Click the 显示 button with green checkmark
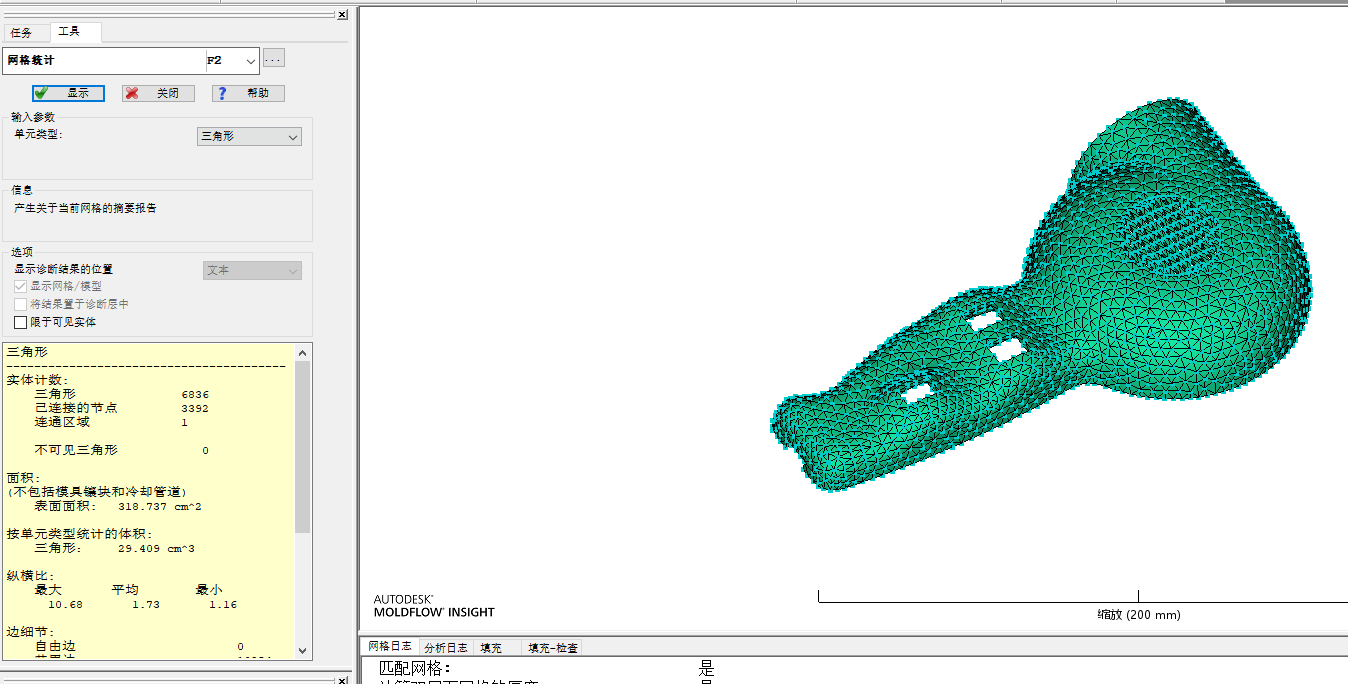Viewport: 1348px width, 684px height. [68, 93]
